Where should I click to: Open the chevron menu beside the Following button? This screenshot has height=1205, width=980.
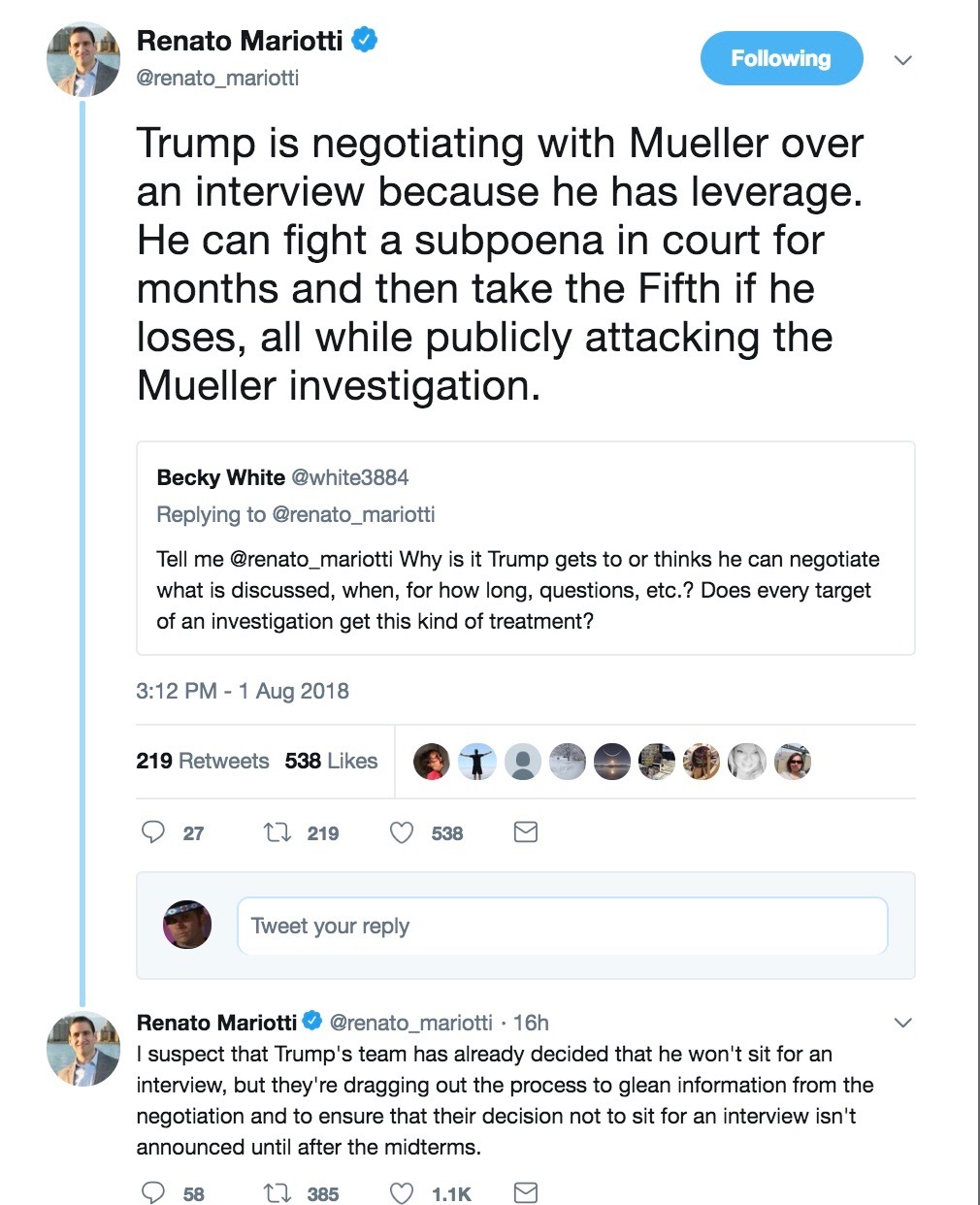coord(902,60)
